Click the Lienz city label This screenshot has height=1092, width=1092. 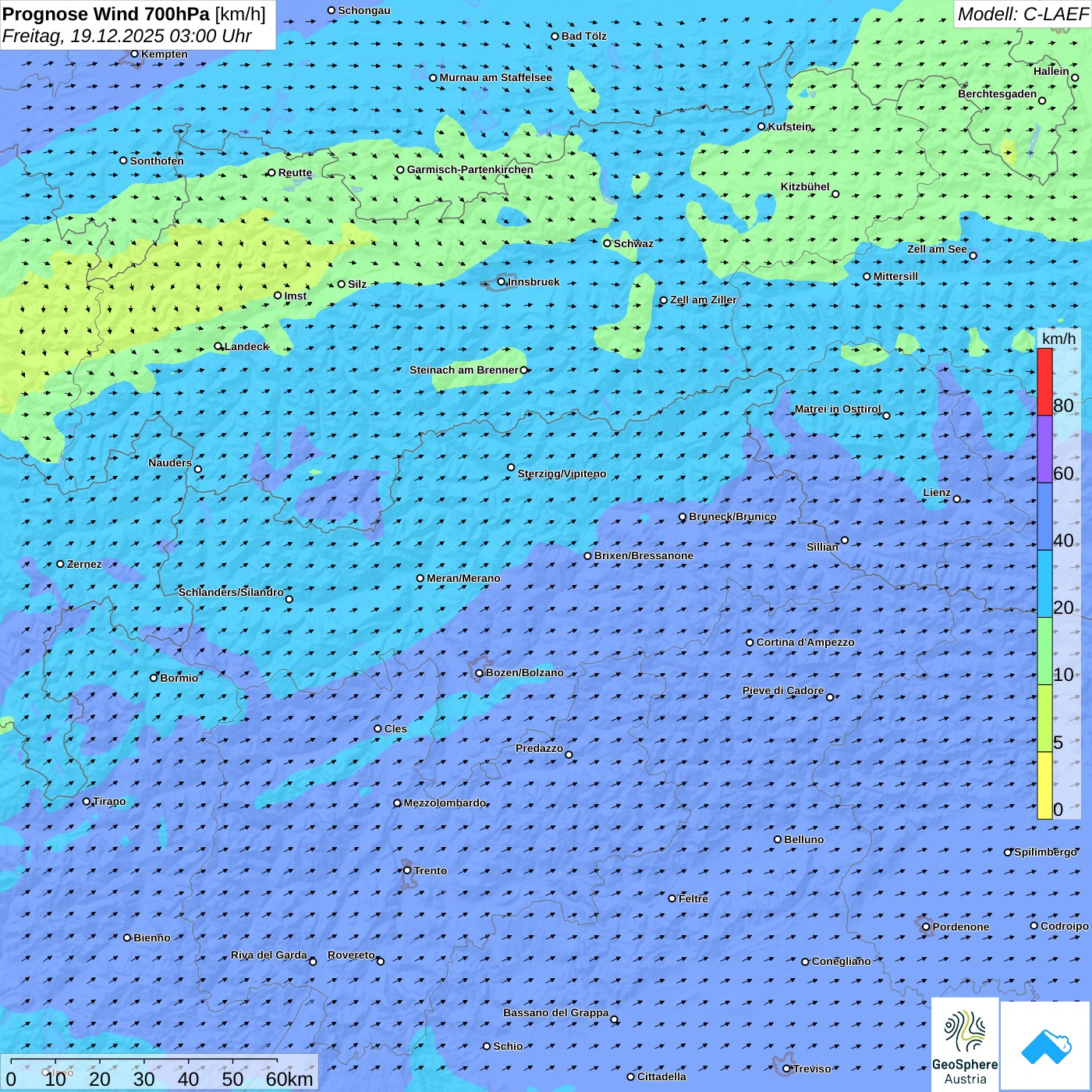click(x=937, y=492)
